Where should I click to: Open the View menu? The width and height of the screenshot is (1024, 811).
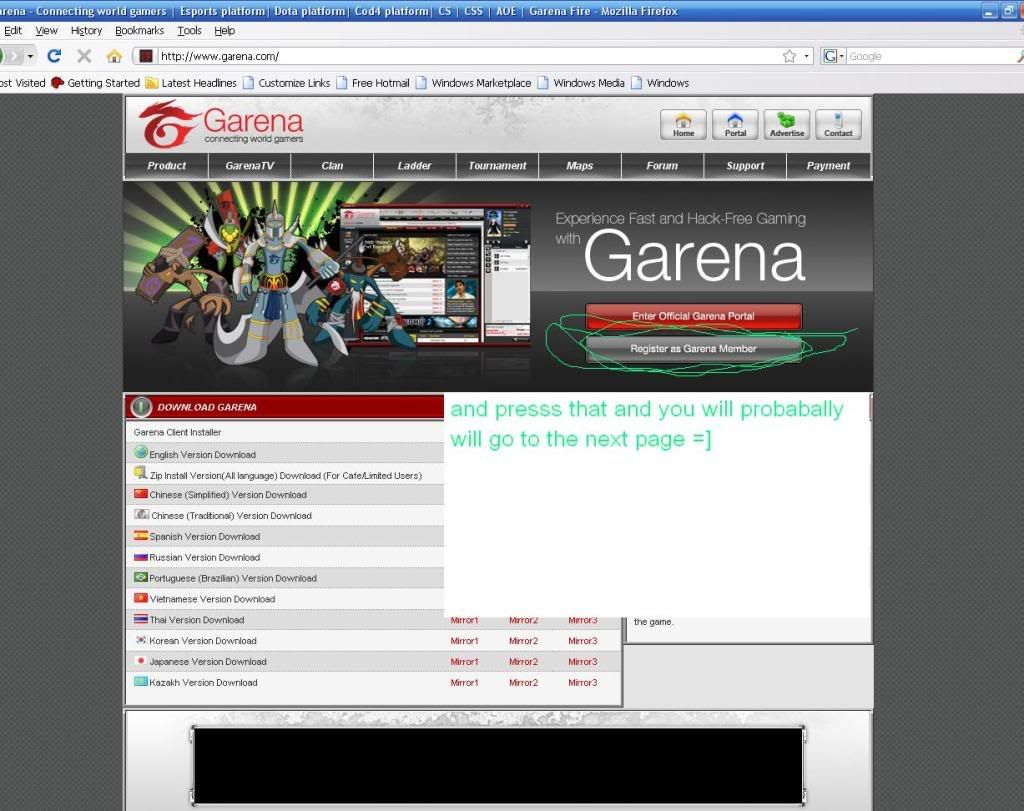(46, 31)
